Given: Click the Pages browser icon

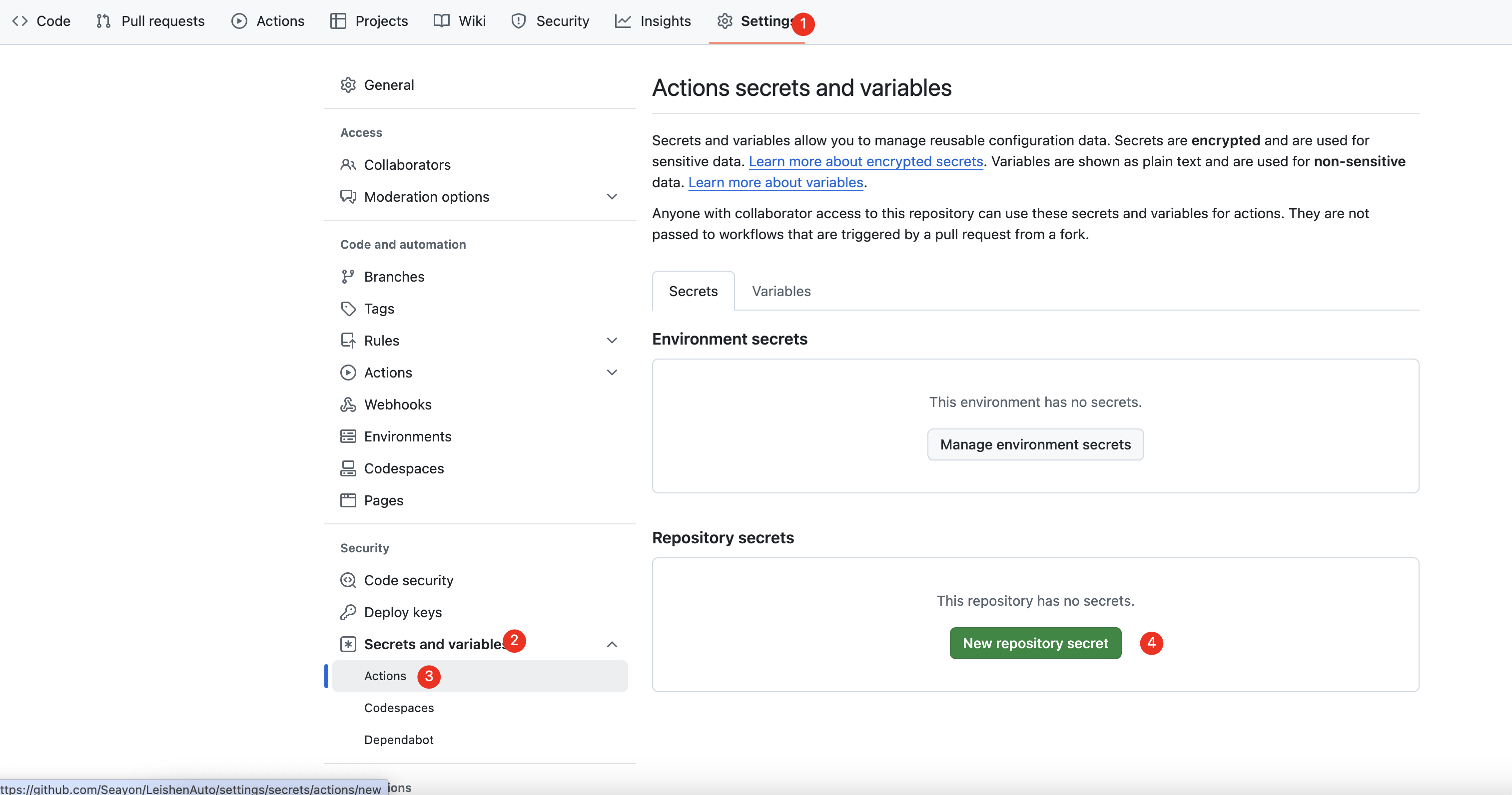Looking at the screenshot, I should coord(348,500).
